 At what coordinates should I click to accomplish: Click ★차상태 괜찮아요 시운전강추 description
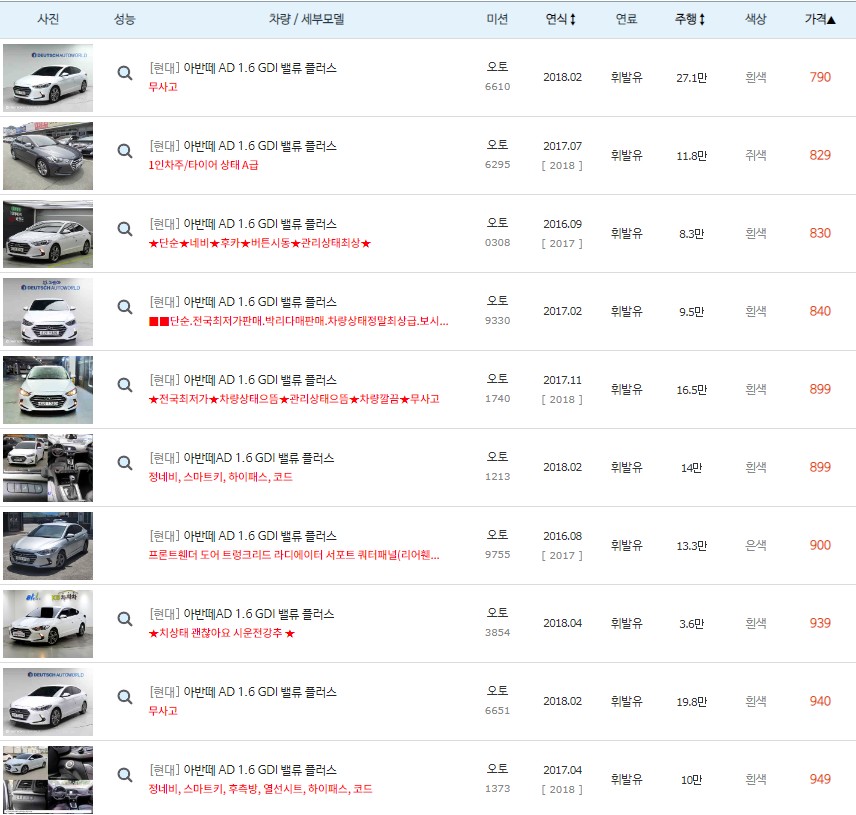222,633
